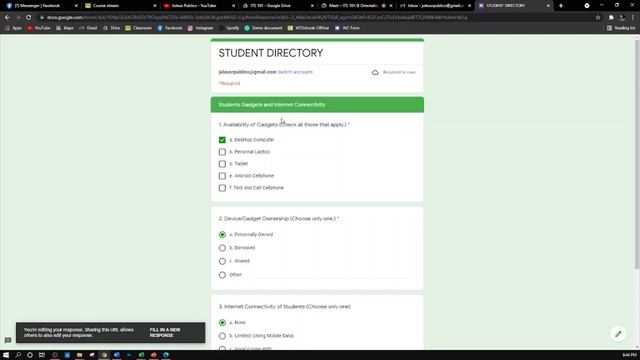
Task: Select None for internet connectivity
Action: pyautogui.click(x=222, y=322)
